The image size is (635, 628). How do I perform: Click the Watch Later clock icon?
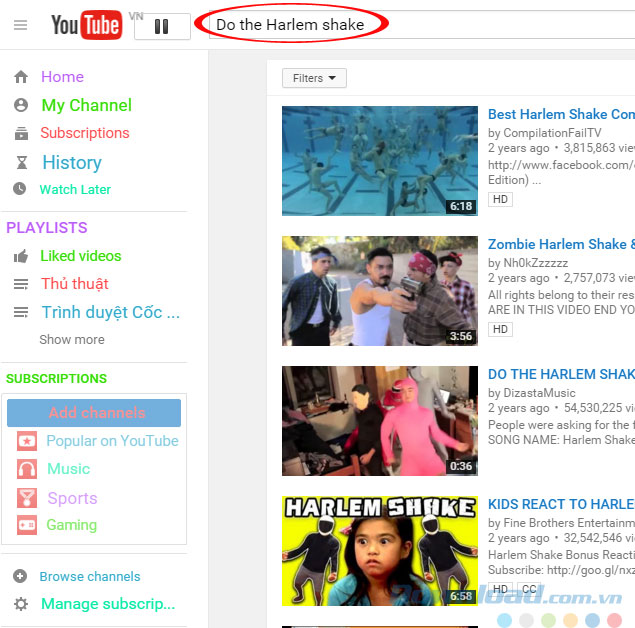pyautogui.click(x=19, y=189)
